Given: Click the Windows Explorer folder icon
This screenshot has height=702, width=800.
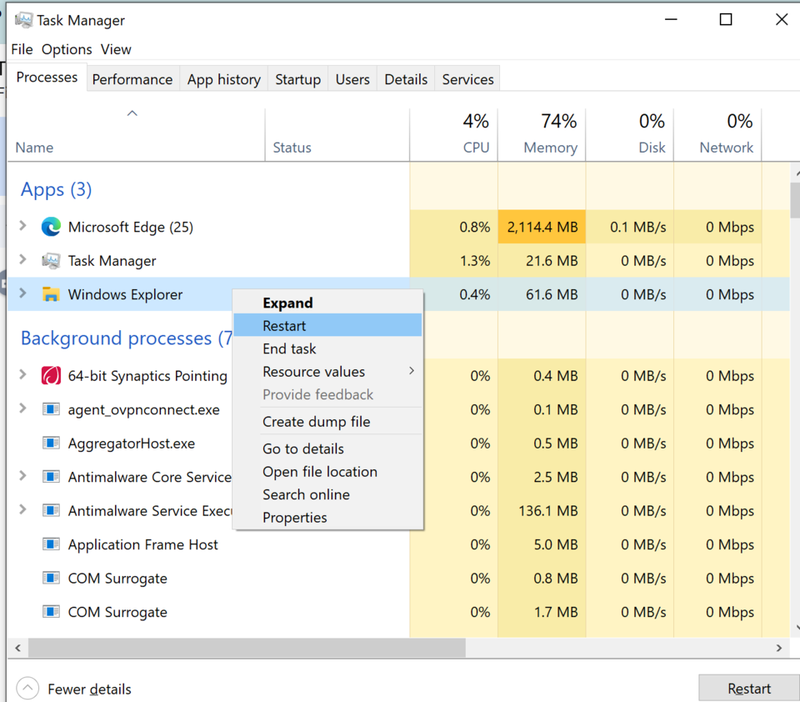Looking at the screenshot, I should (51, 294).
